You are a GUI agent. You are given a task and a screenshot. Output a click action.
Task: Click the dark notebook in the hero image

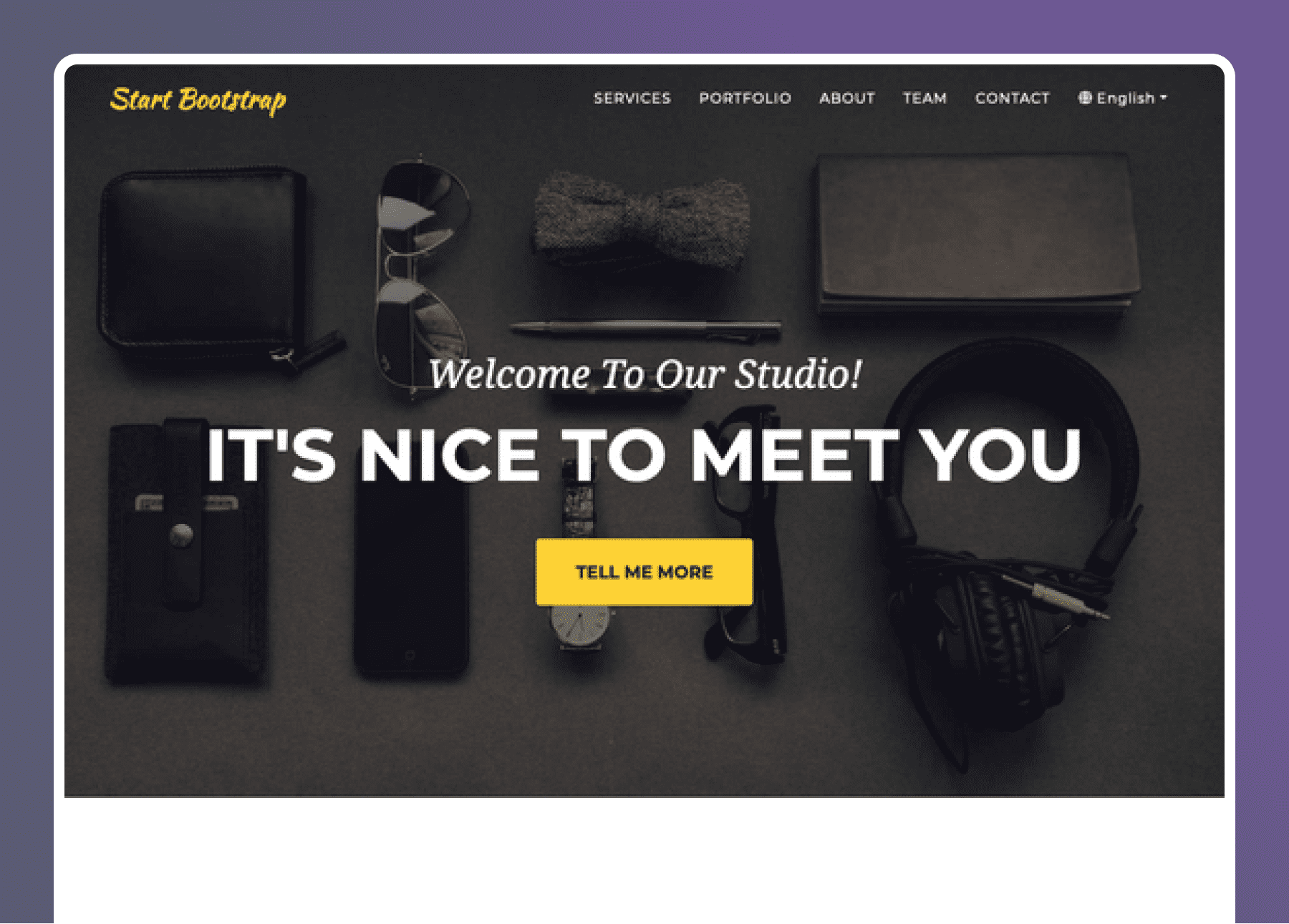pos(977,235)
